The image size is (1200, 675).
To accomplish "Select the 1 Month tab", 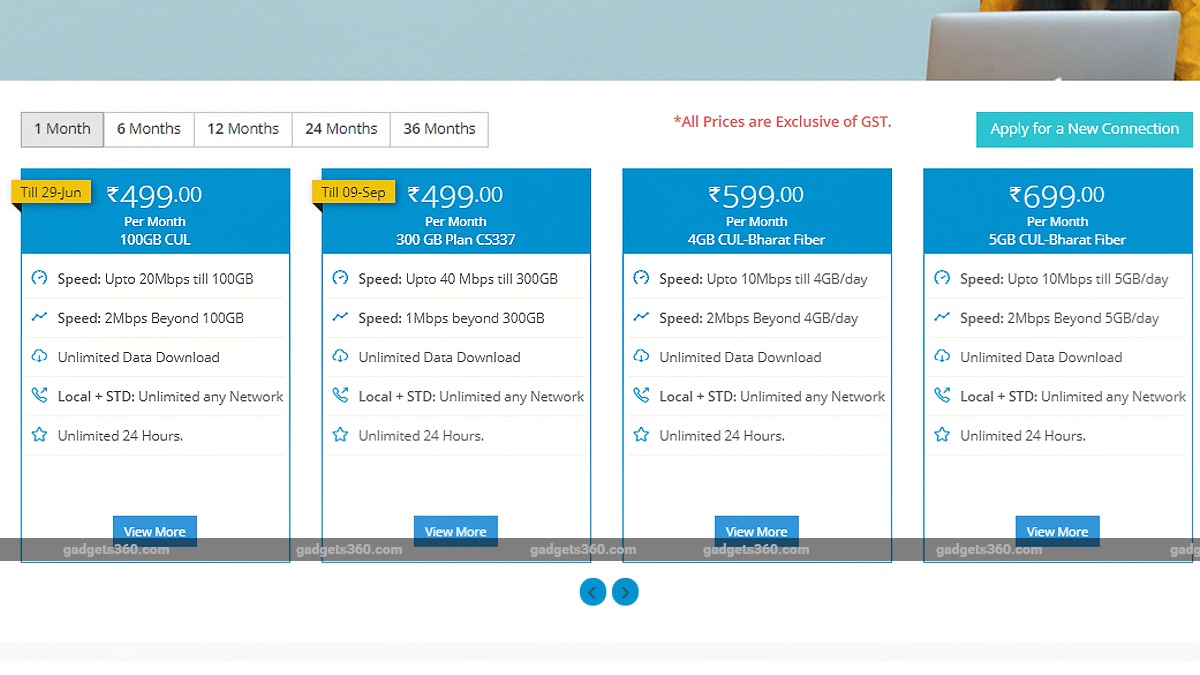I will coord(62,129).
